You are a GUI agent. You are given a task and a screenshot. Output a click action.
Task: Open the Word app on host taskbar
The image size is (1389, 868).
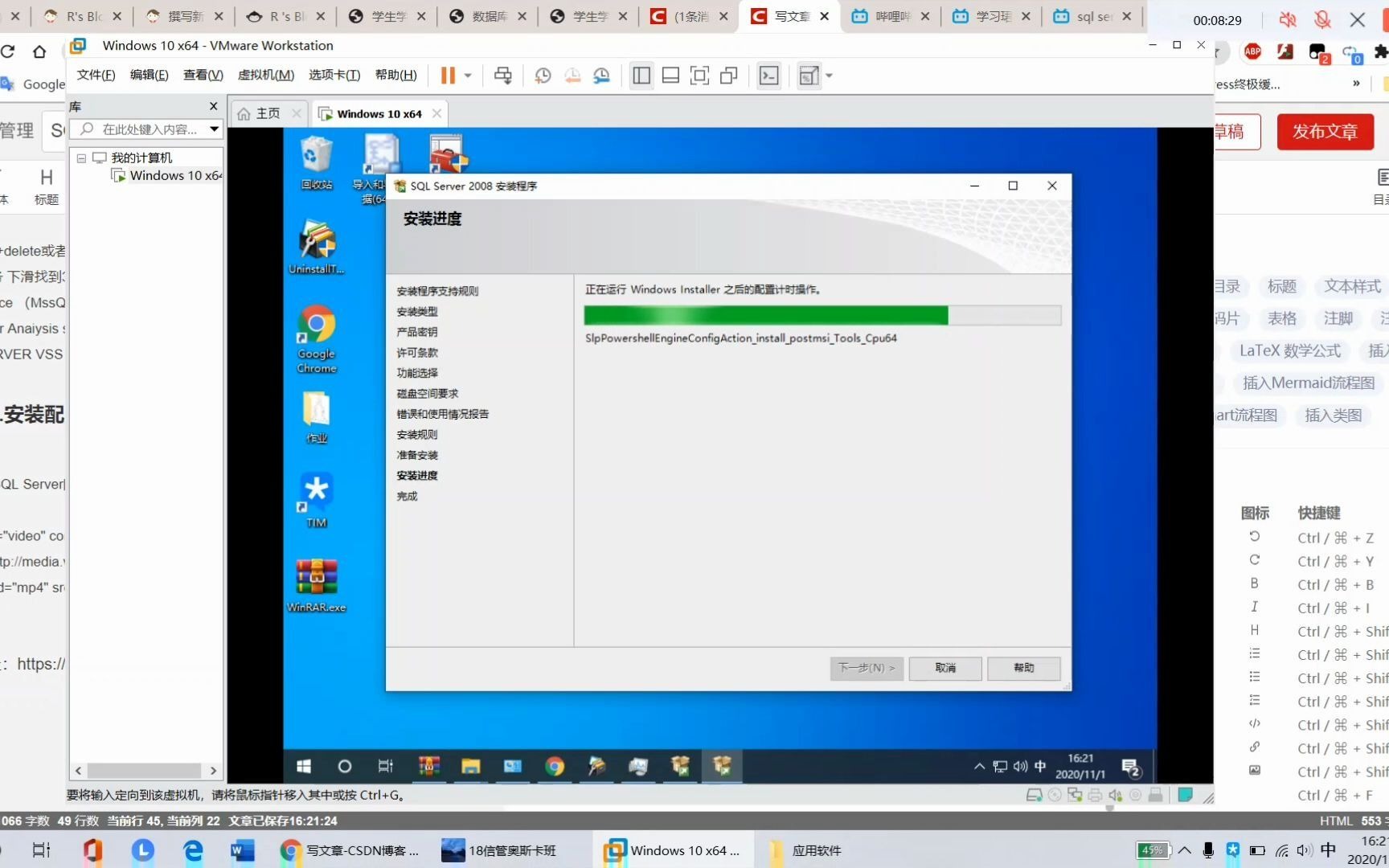tap(242, 850)
